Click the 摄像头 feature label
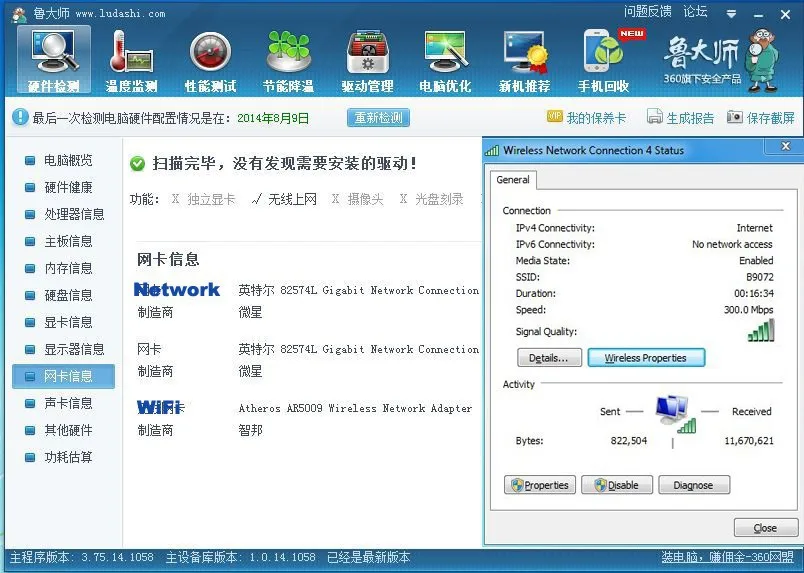The width and height of the screenshot is (804, 573). [x=365, y=199]
